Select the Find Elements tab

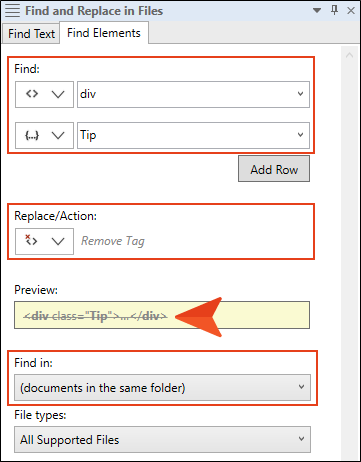tap(104, 33)
